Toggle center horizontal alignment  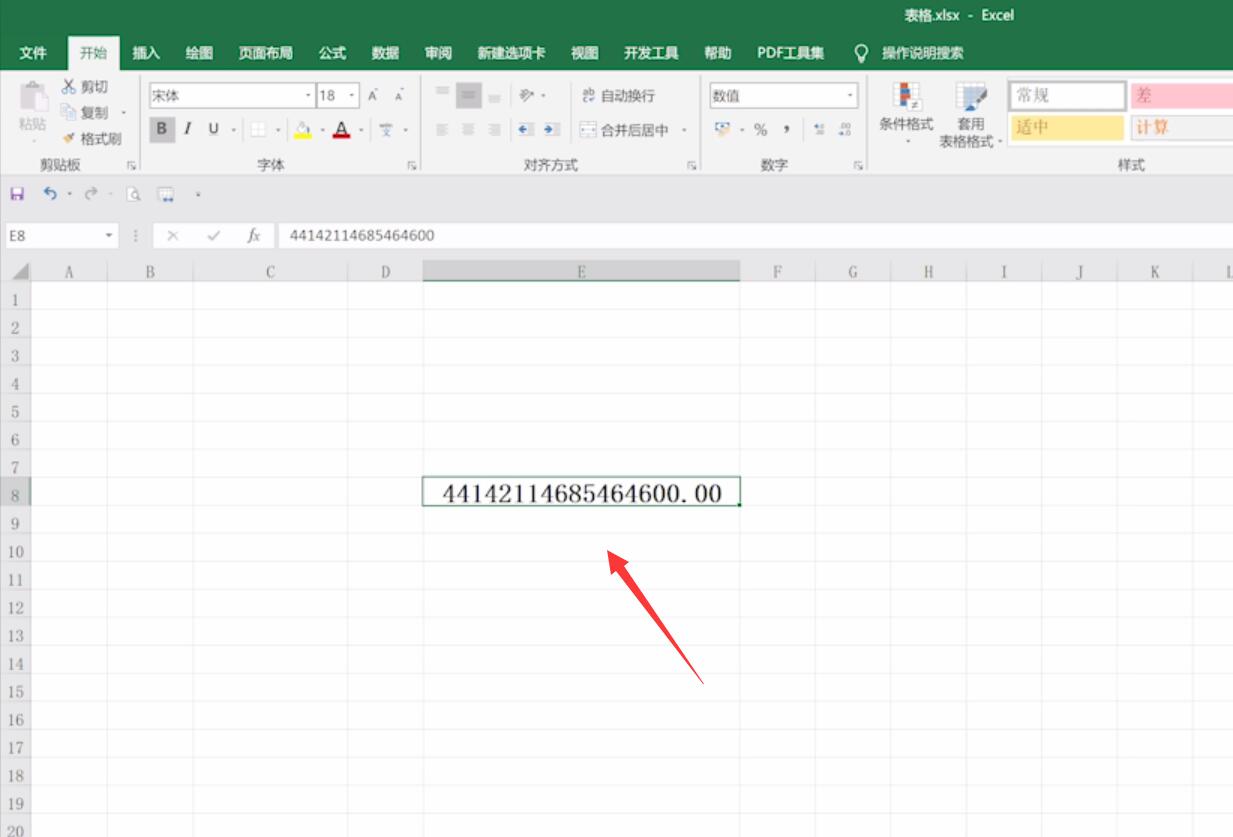[x=468, y=129]
